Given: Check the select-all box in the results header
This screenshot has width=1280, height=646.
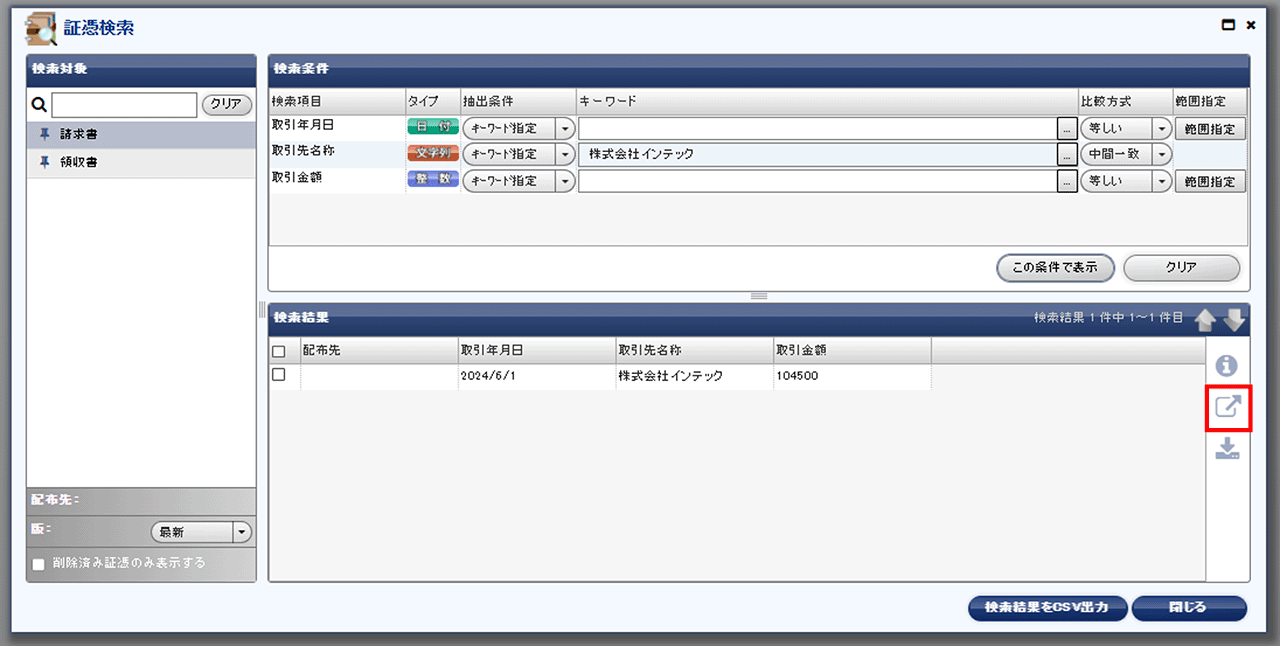Looking at the screenshot, I should point(279,351).
